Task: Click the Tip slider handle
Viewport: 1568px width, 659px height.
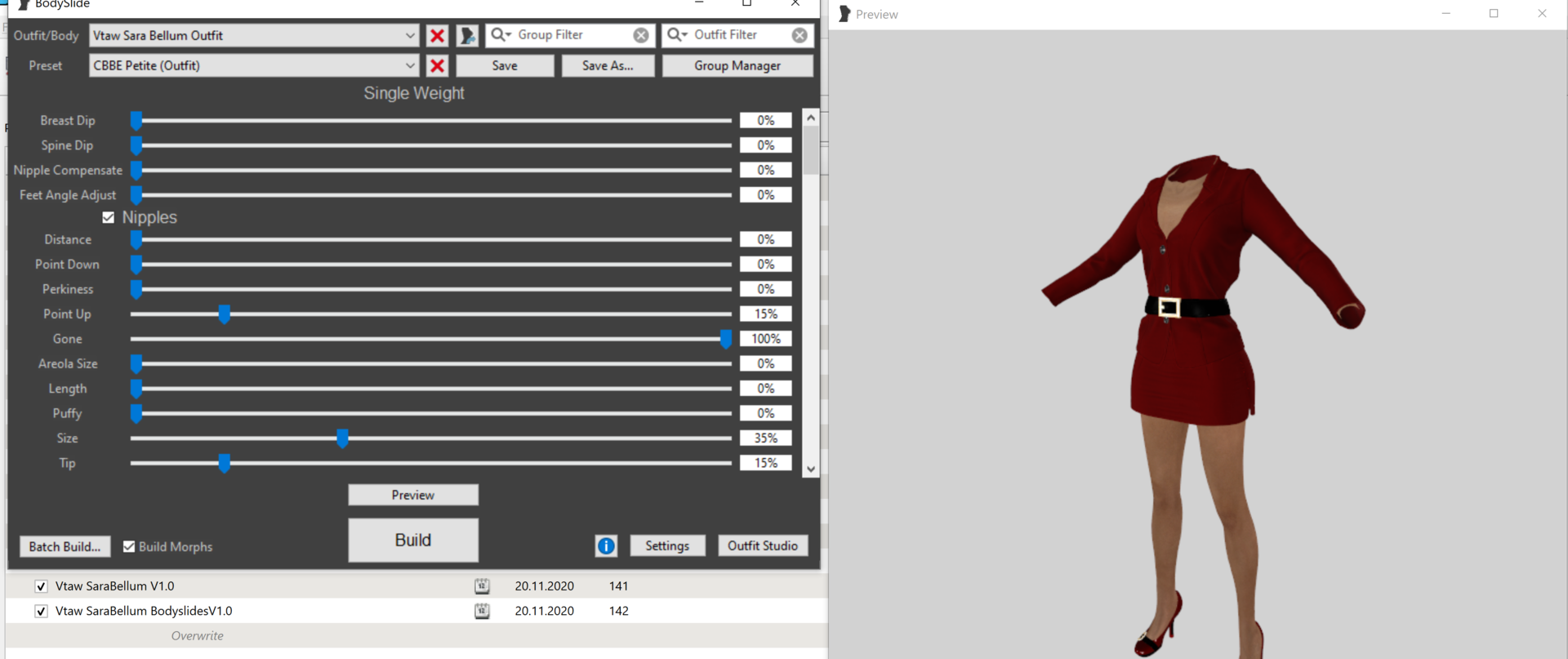Action: coord(225,464)
